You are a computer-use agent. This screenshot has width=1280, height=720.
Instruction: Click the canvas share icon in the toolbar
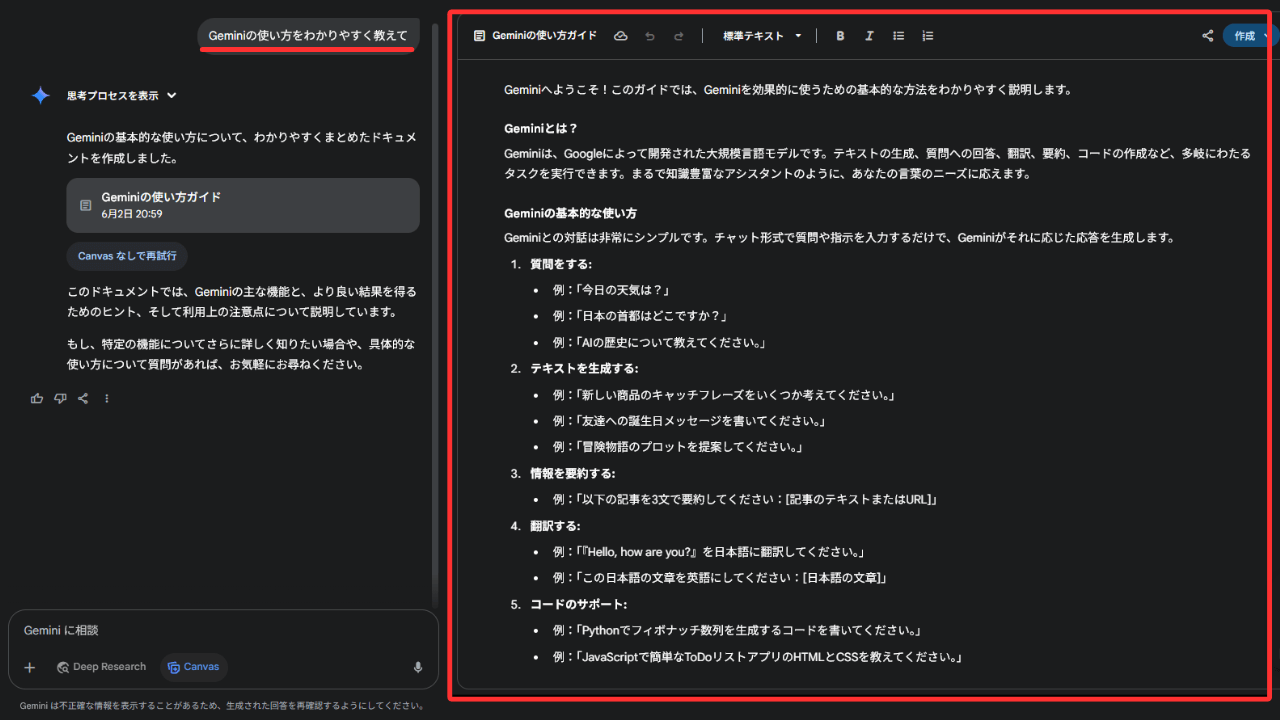1208,36
